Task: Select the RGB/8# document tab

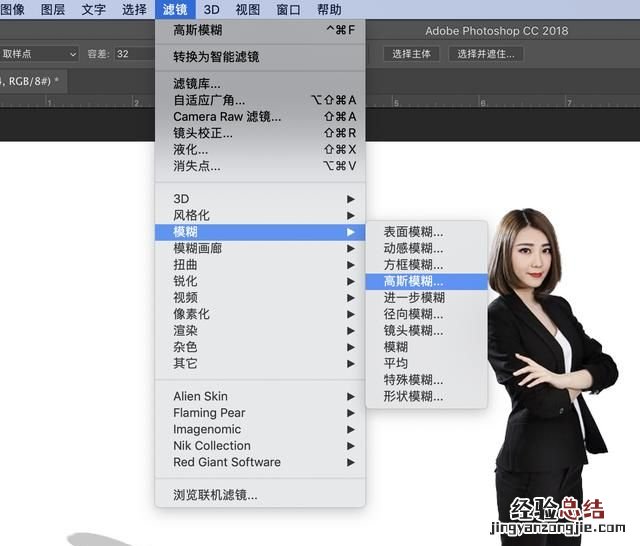Action: [33, 81]
